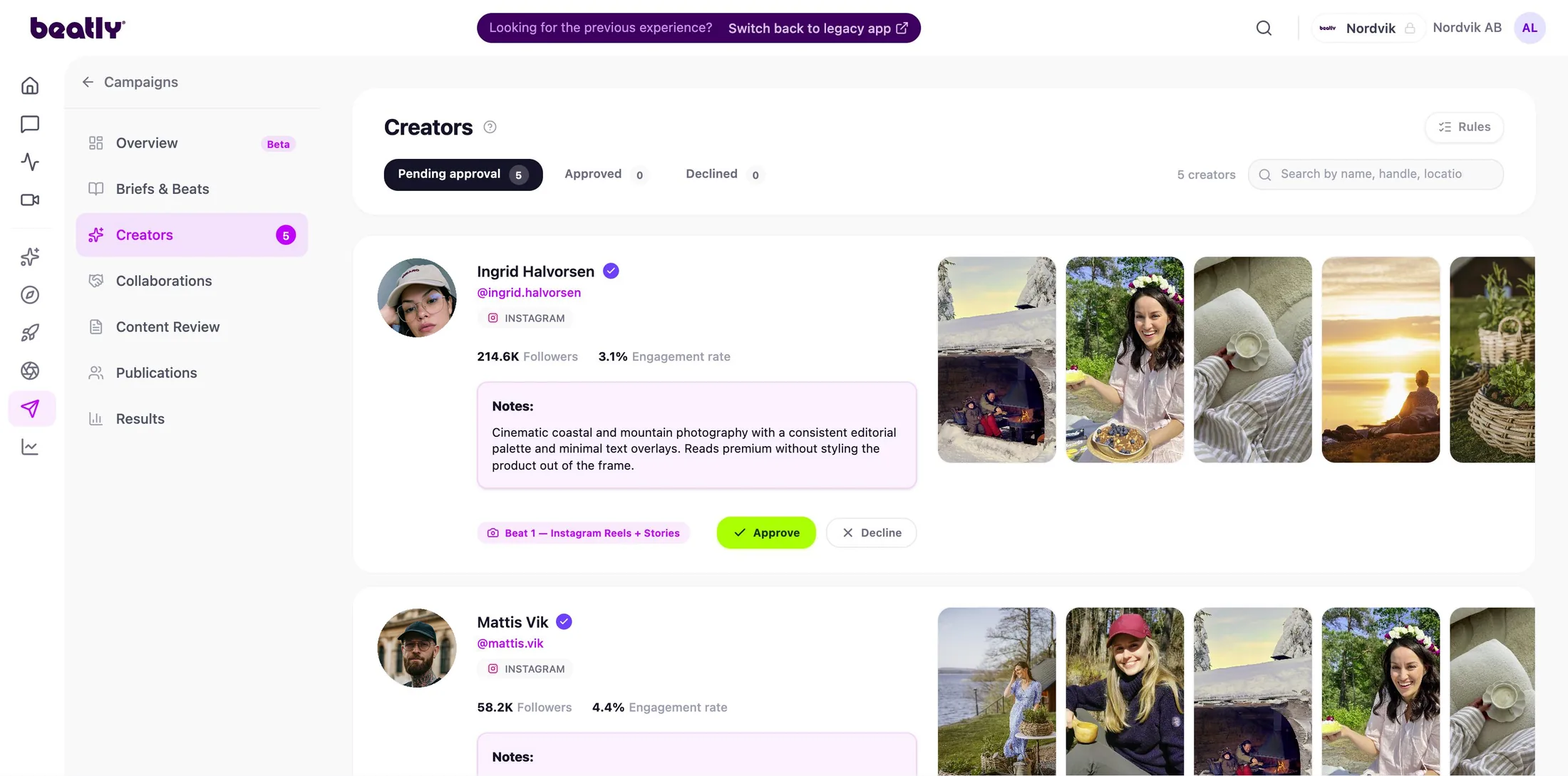Image resolution: width=1568 pixels, height=776 pixels.
Task: Click the lock icon beside Nordvik
Action: coord(1410,28)
